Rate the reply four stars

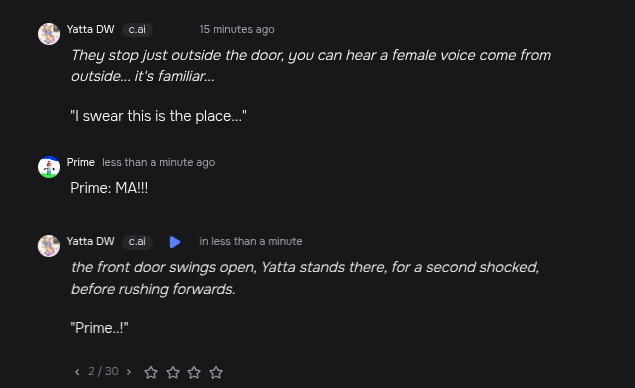[x=216, y=373]
